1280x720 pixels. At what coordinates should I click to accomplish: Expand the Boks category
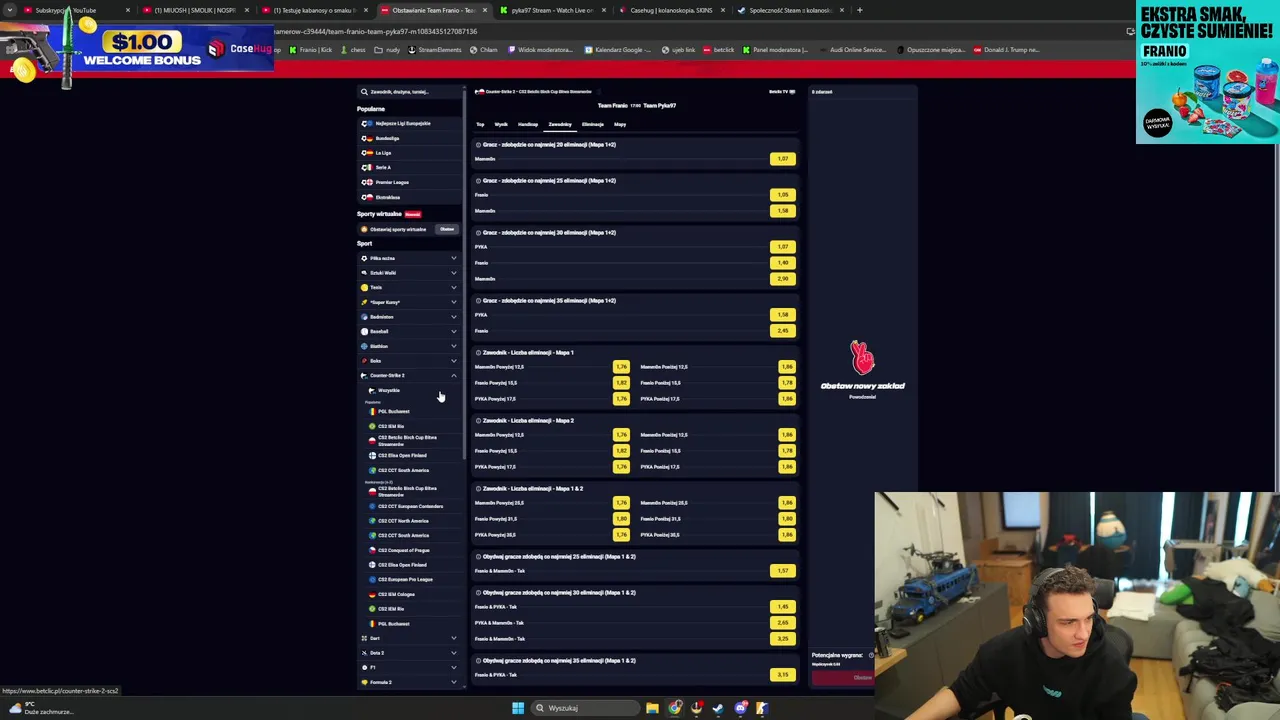[410, 361]
